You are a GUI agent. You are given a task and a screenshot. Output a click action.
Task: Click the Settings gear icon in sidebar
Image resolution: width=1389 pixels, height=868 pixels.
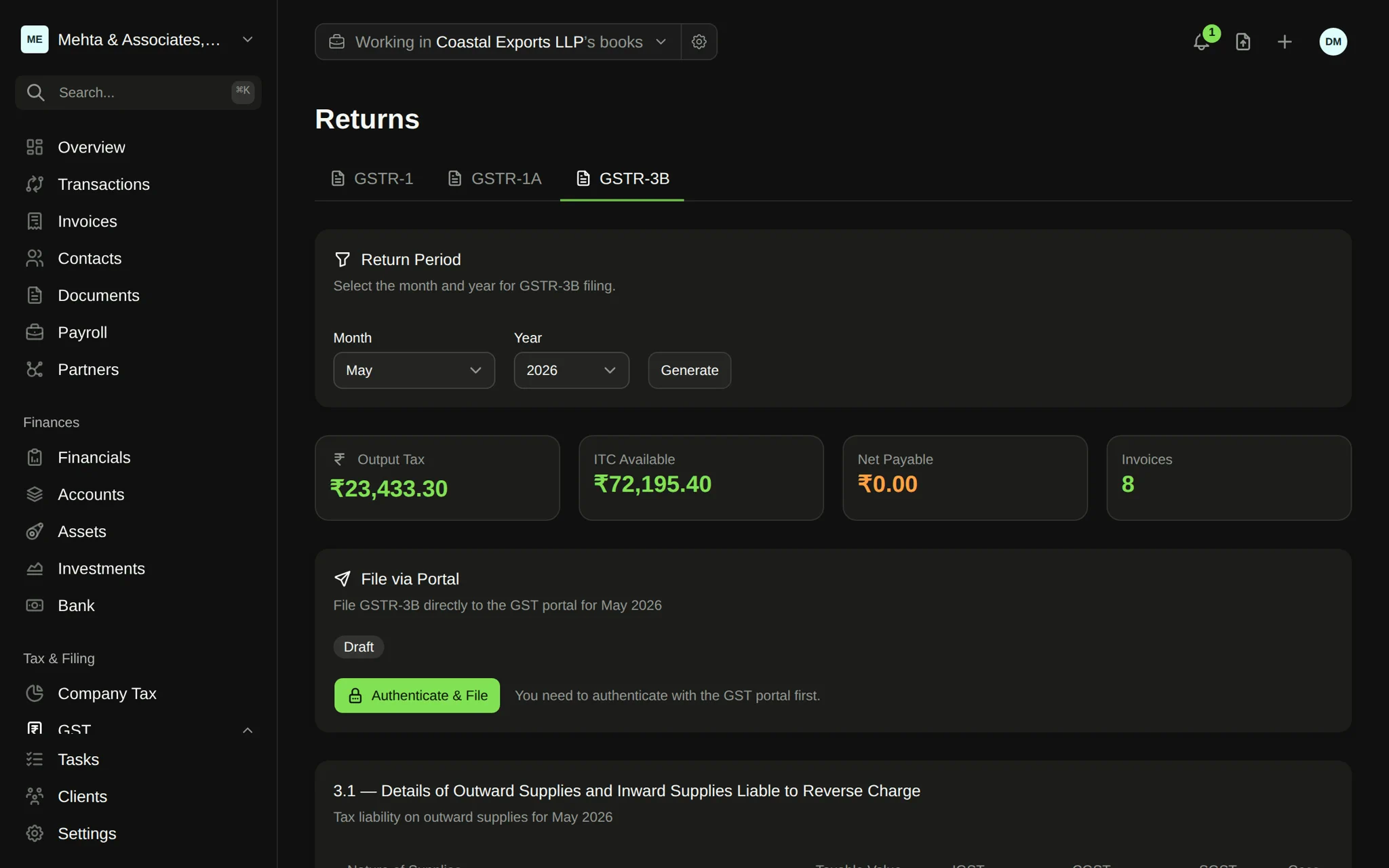[35, 833]
